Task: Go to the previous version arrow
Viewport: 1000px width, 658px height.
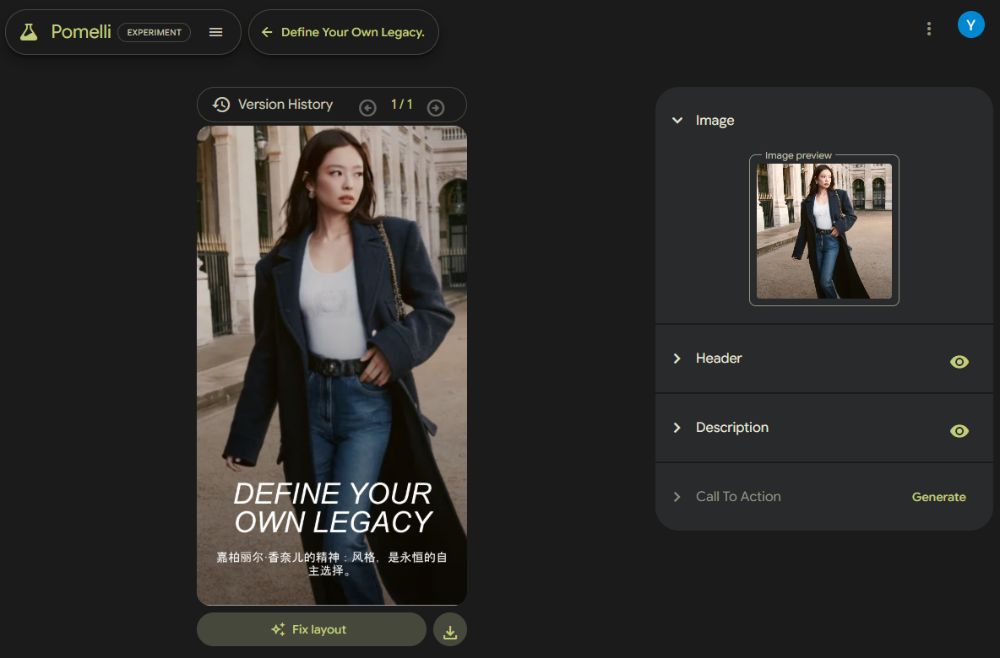Action: point(367,107)
